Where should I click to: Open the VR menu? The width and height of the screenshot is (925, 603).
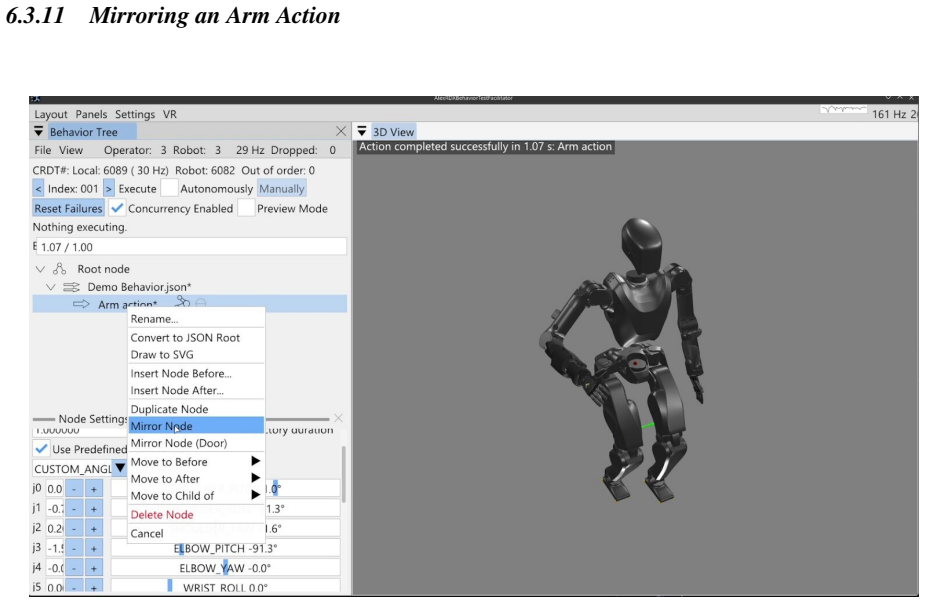pyautogui.click(x=170, y=114)
